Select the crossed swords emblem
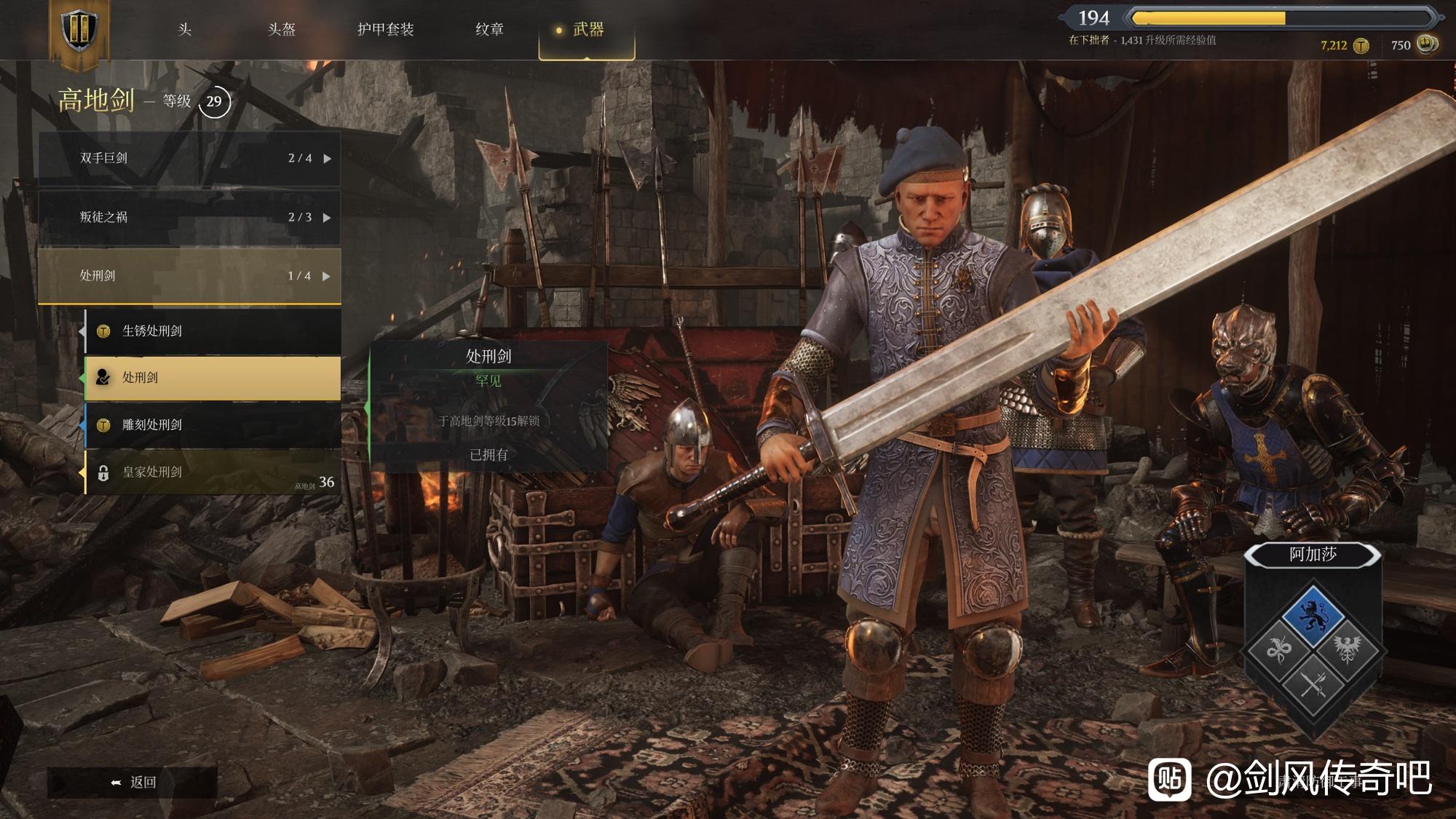Image resolution: width=1456 pixels, height=819 pixels. 1313,683
